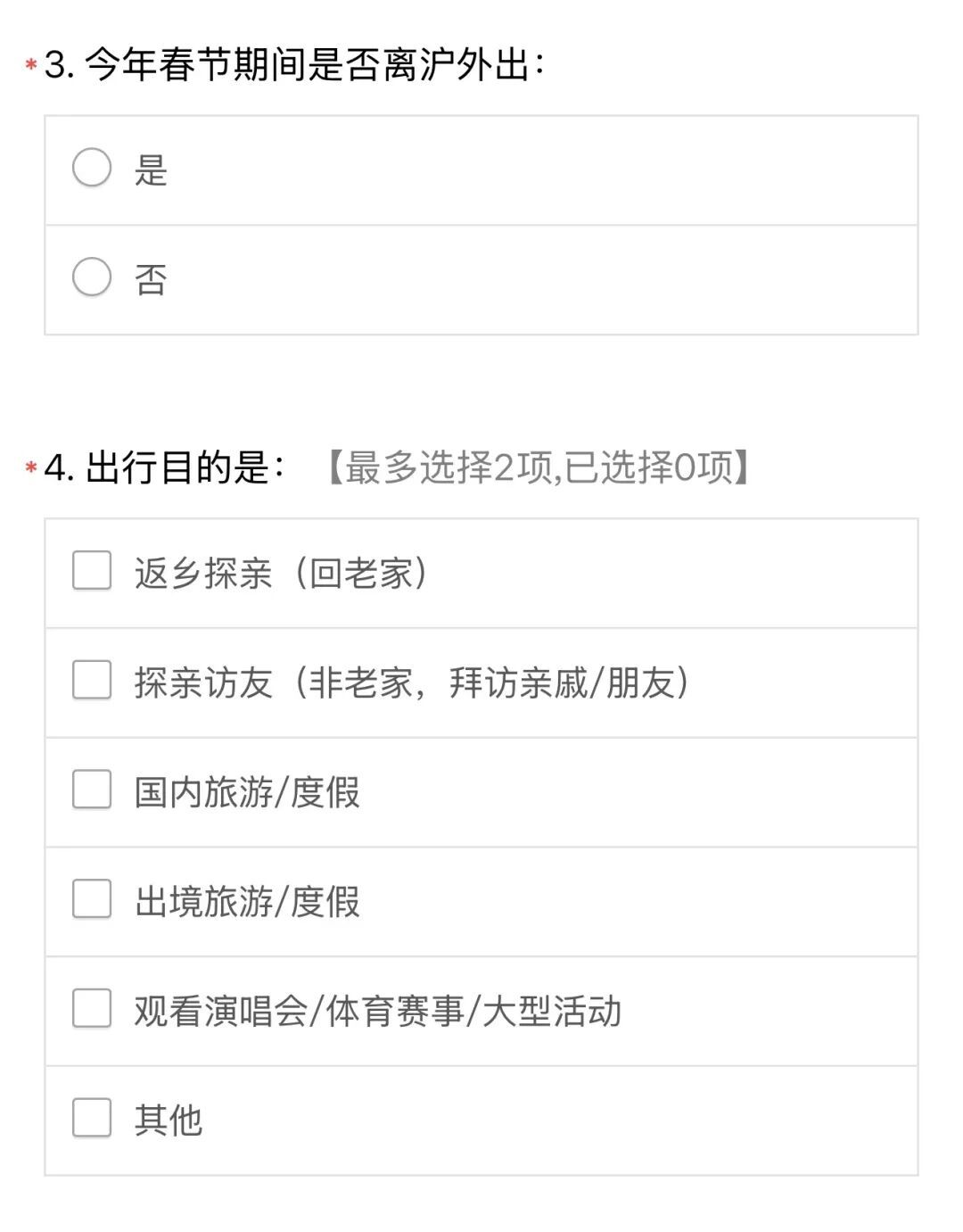Click the '探亲访友（非老家，拜访亲戚/朋友）' label text
Viewport: 963px width, 1232px height.
[x=412, y=682]
